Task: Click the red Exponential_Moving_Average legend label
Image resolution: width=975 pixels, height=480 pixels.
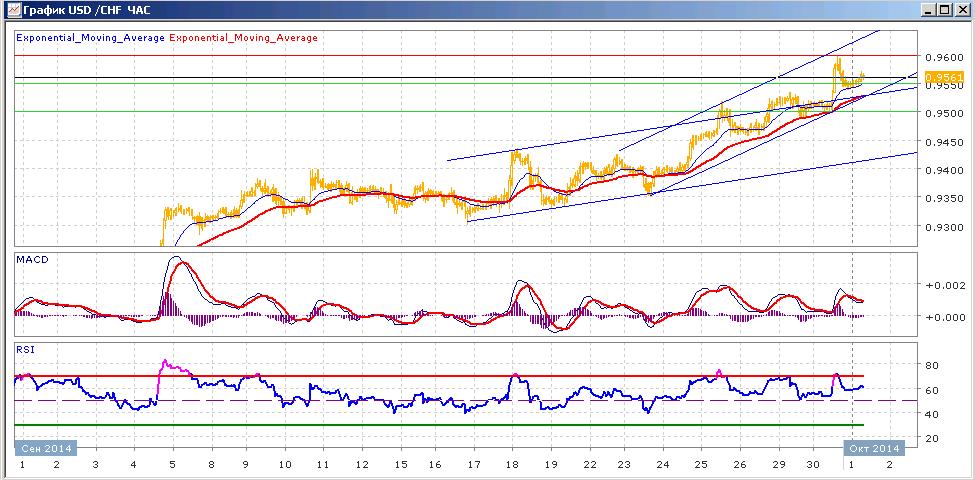Action: tap(243, 38)
